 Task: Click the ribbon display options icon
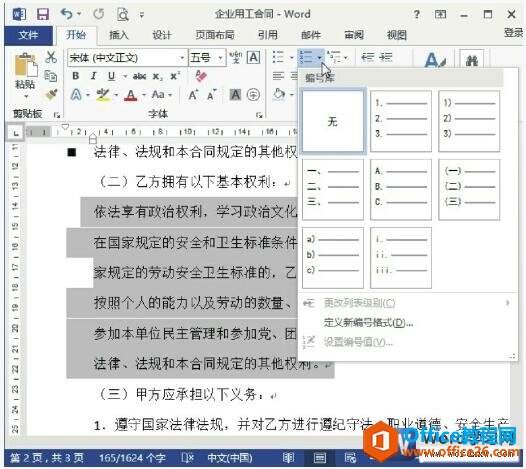coord(440,14)
